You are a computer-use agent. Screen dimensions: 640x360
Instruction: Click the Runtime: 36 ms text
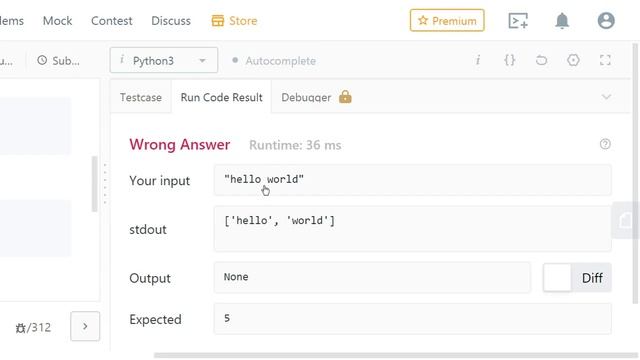(x=295, y=145)
